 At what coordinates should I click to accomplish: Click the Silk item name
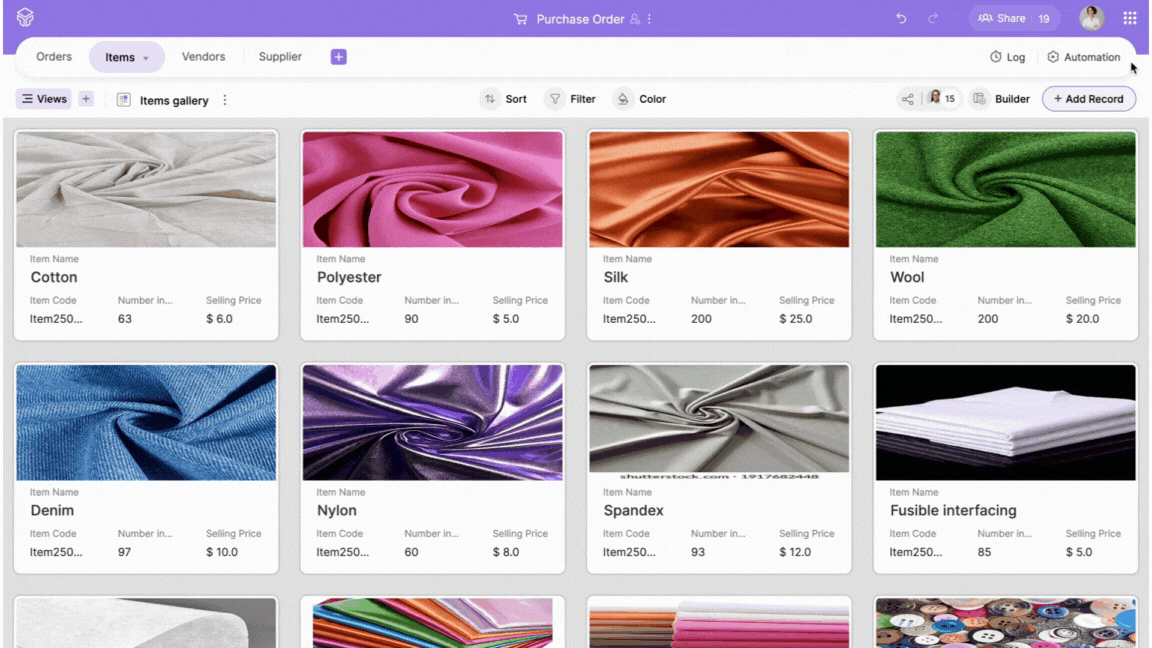[616, 277]
